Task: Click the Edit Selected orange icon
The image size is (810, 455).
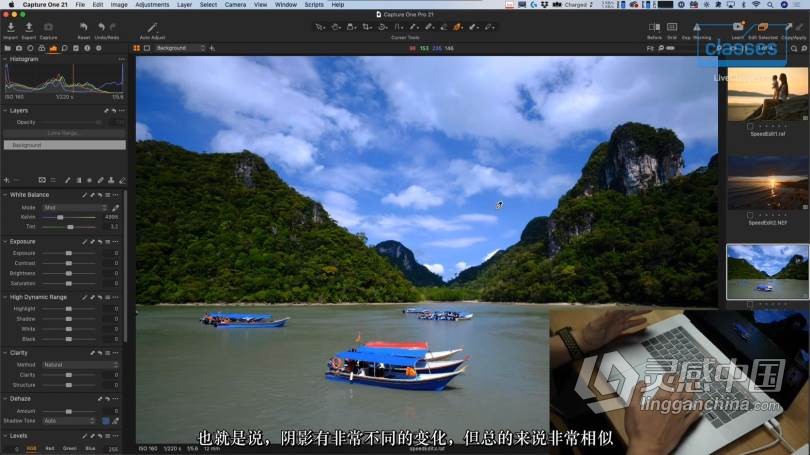Action: pos(762,27)
